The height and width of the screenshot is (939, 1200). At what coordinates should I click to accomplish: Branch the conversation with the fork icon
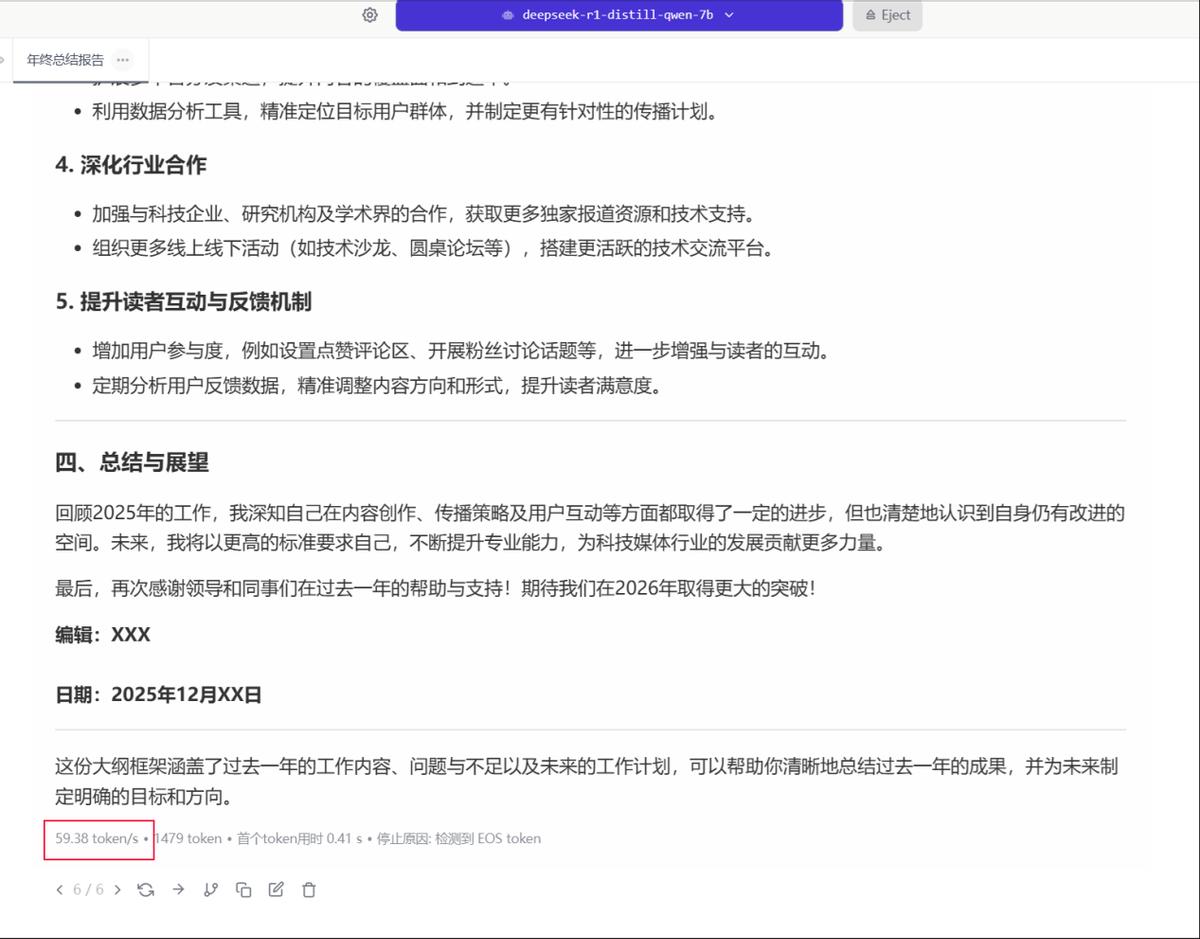211,889
